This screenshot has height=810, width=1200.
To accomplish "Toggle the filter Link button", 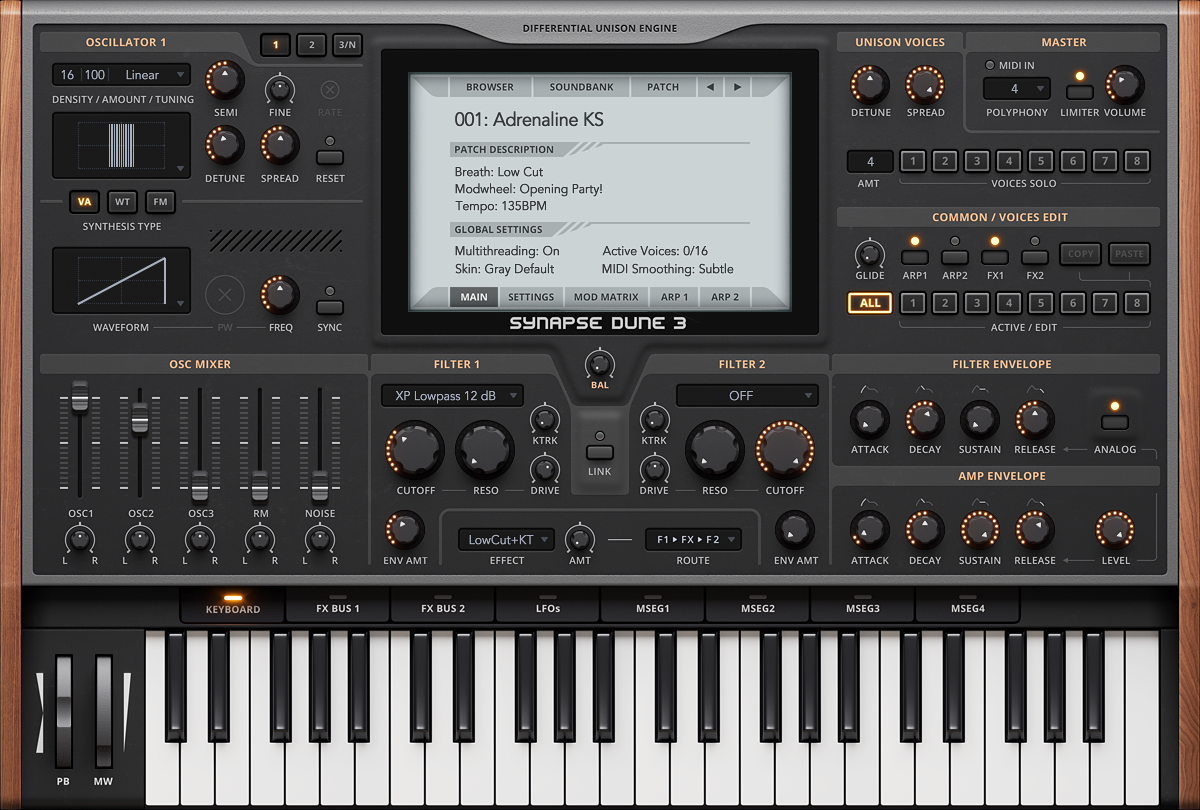I will 600,452.
